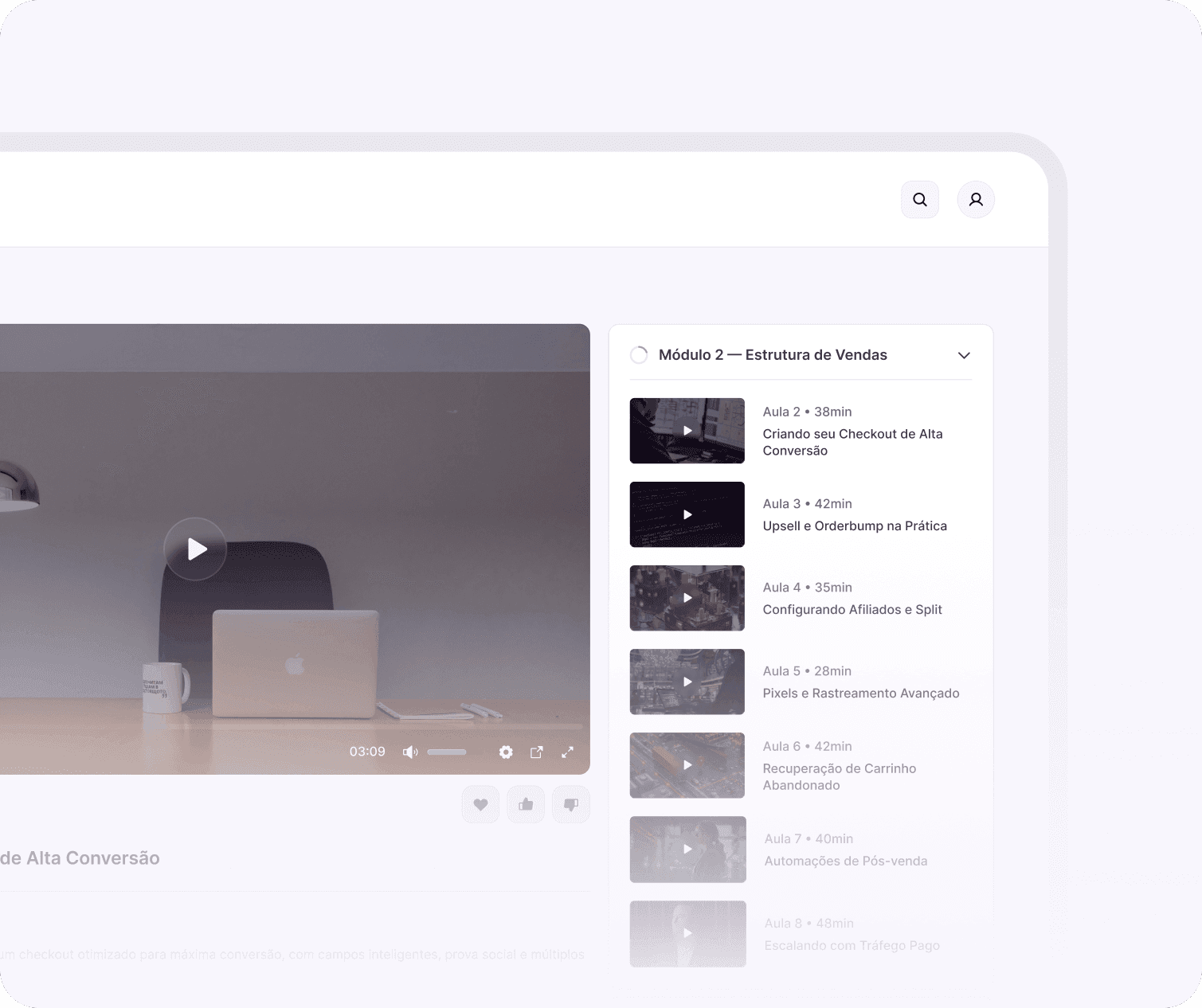Mute the video speaker icon
The image size is (1202, 1008).
[410, 752]
